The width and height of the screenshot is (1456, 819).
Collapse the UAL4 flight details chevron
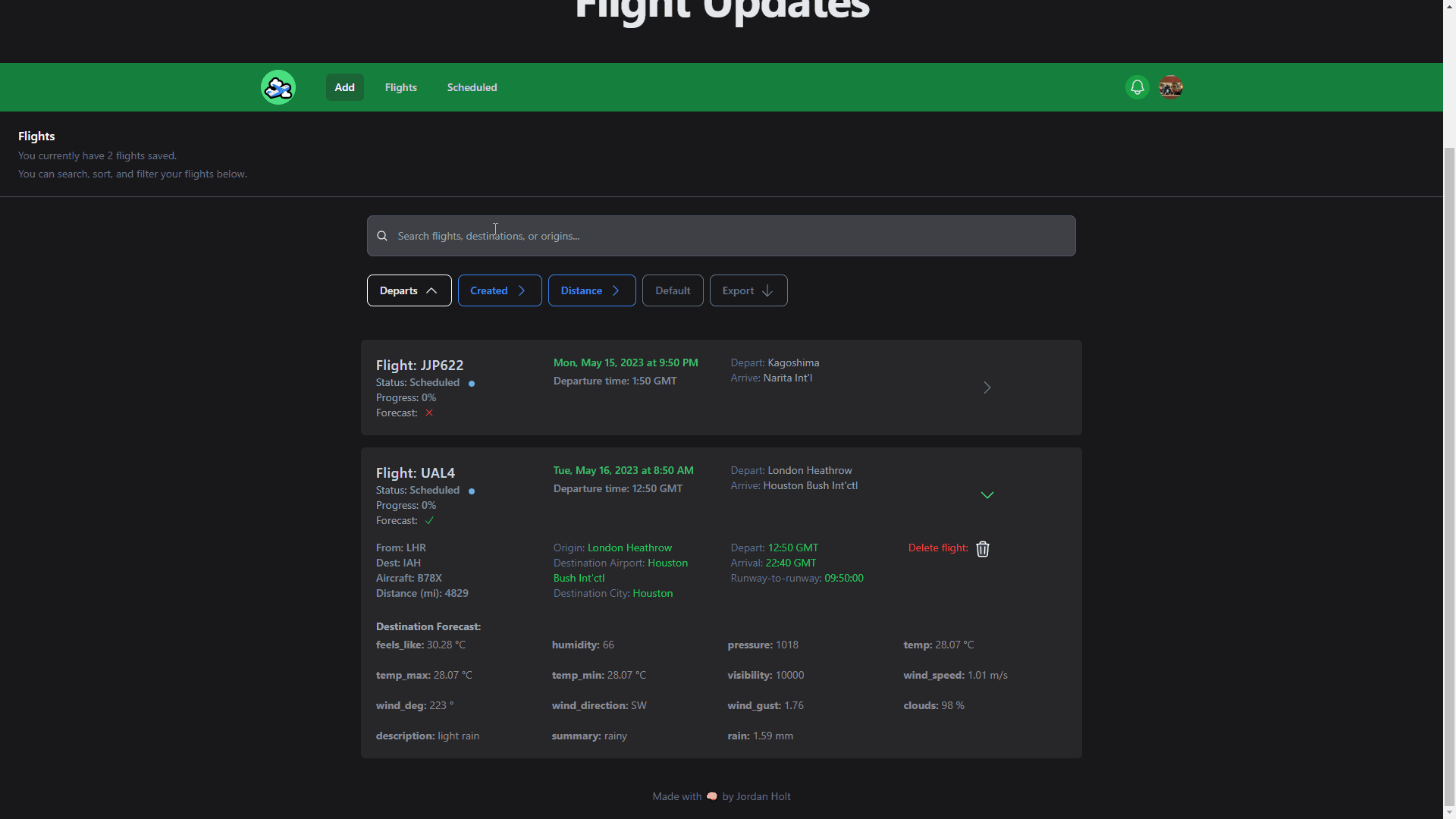coord(987,495)
